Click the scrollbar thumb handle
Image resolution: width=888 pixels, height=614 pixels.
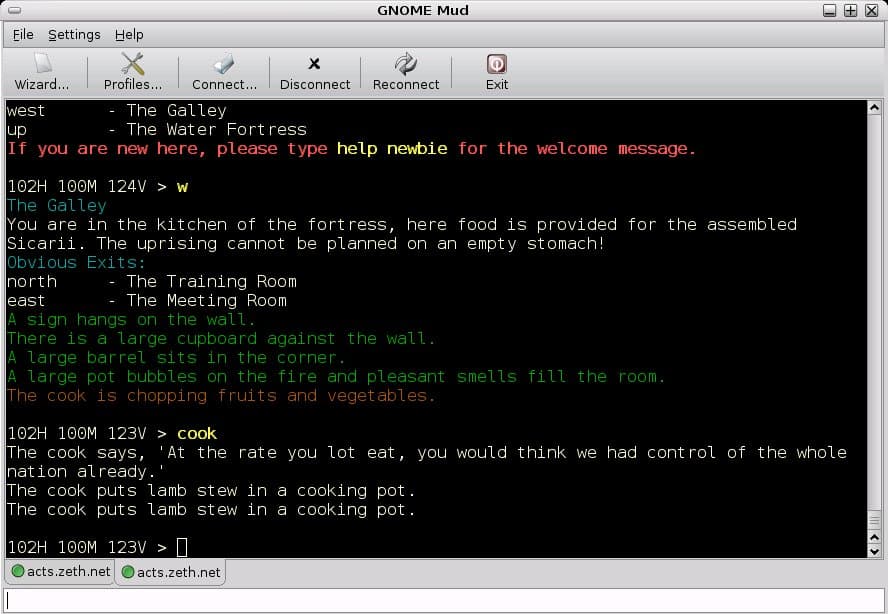coord(874,521)
